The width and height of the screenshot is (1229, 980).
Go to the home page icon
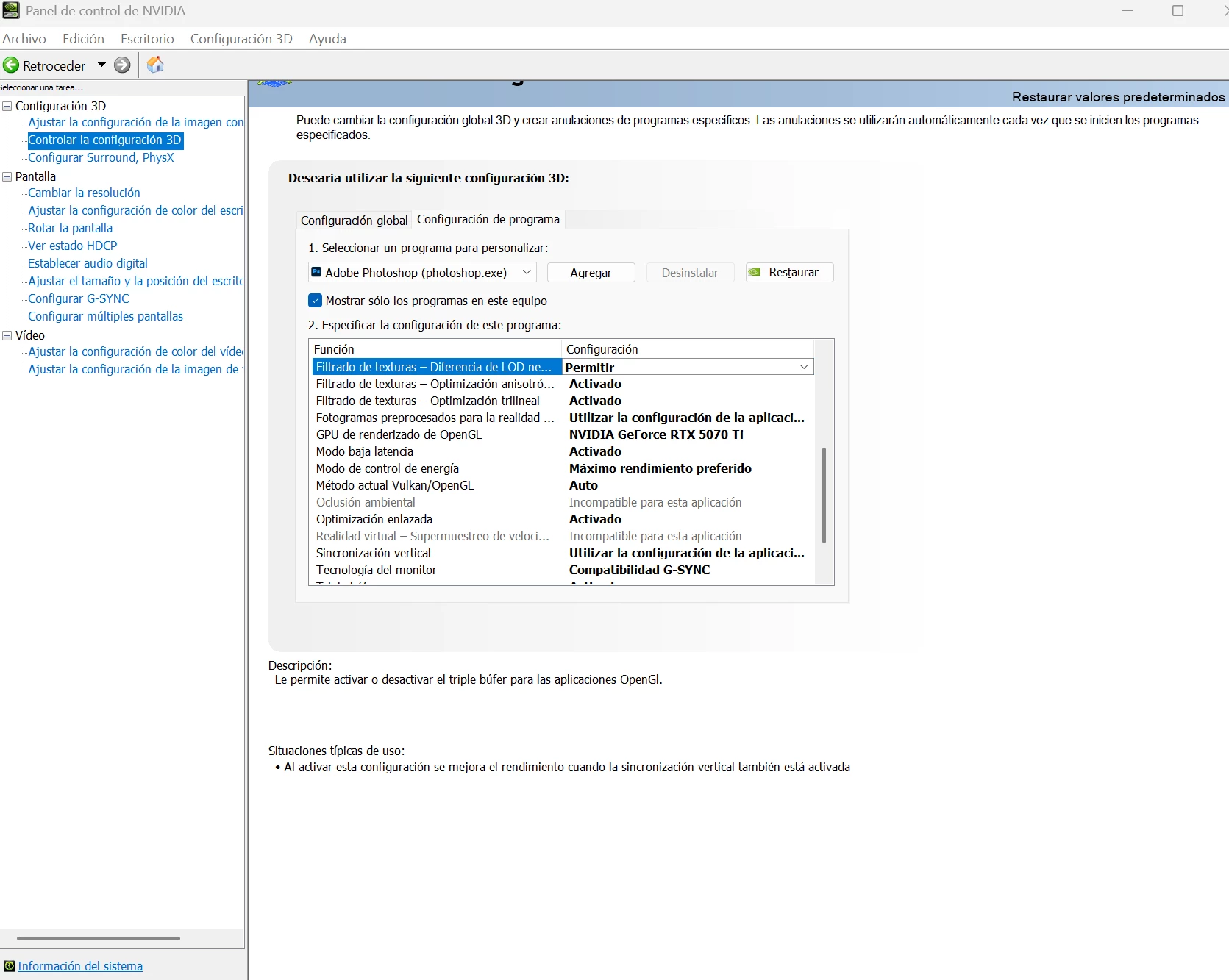tap(155, 65)
